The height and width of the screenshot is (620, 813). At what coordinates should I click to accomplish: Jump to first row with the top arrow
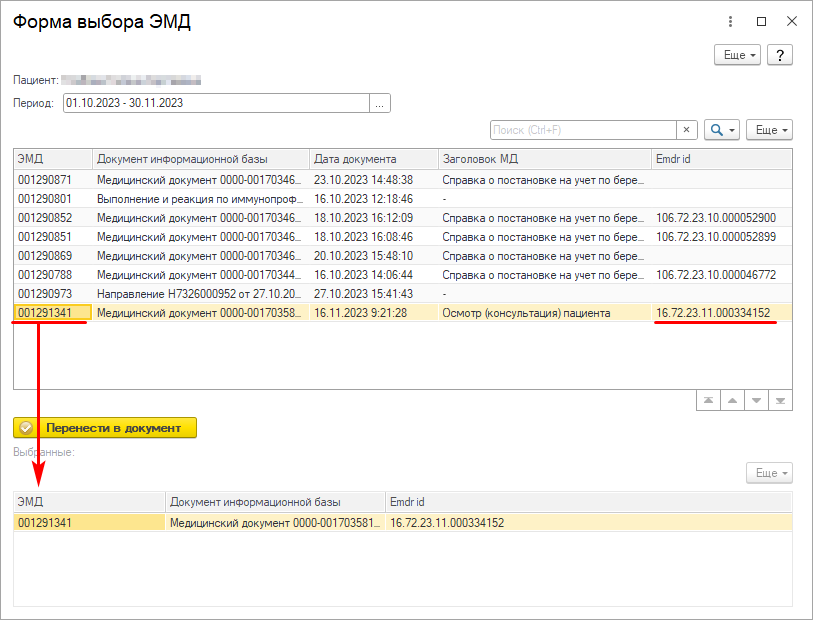708,400
